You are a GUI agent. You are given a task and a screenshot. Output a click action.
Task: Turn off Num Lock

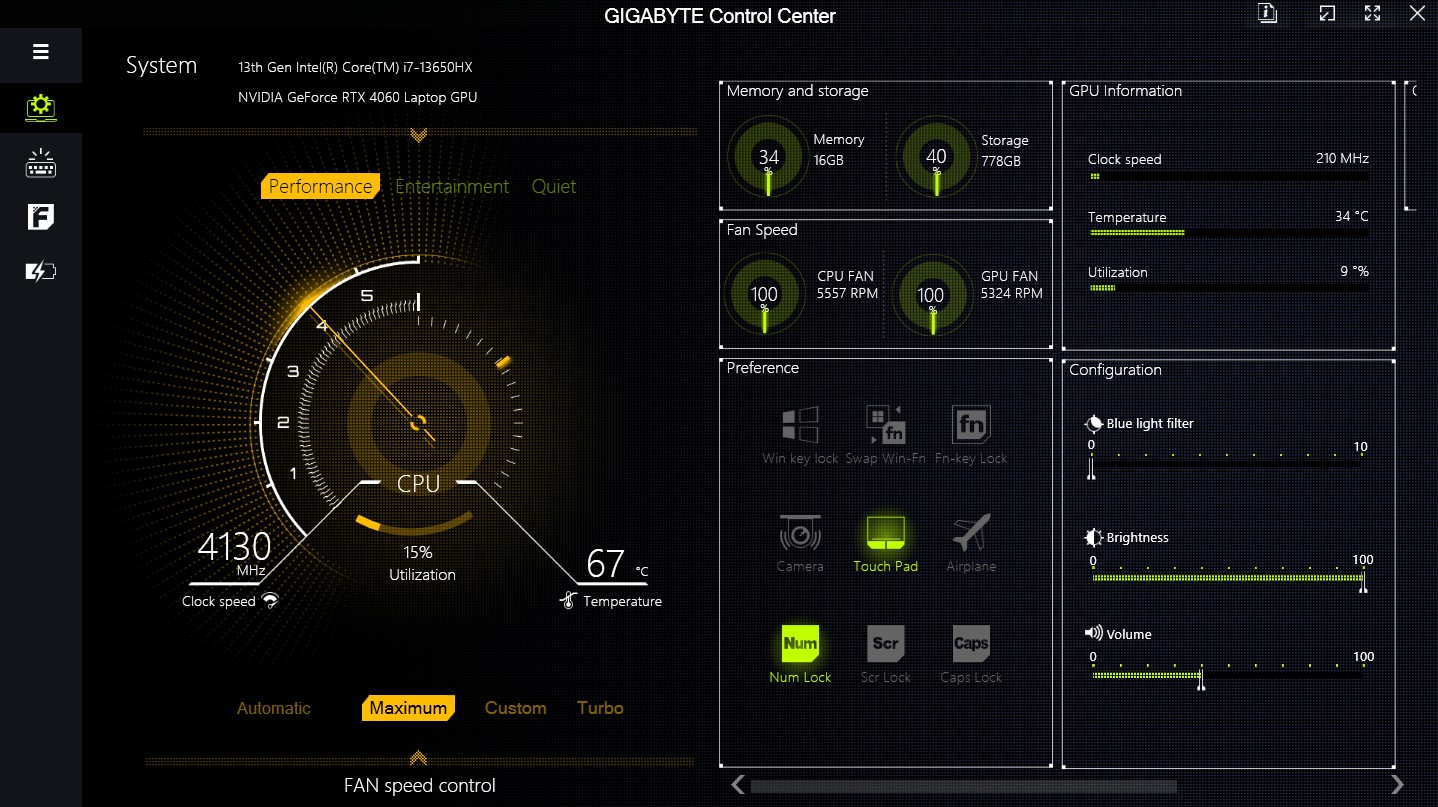pos(800,654)
